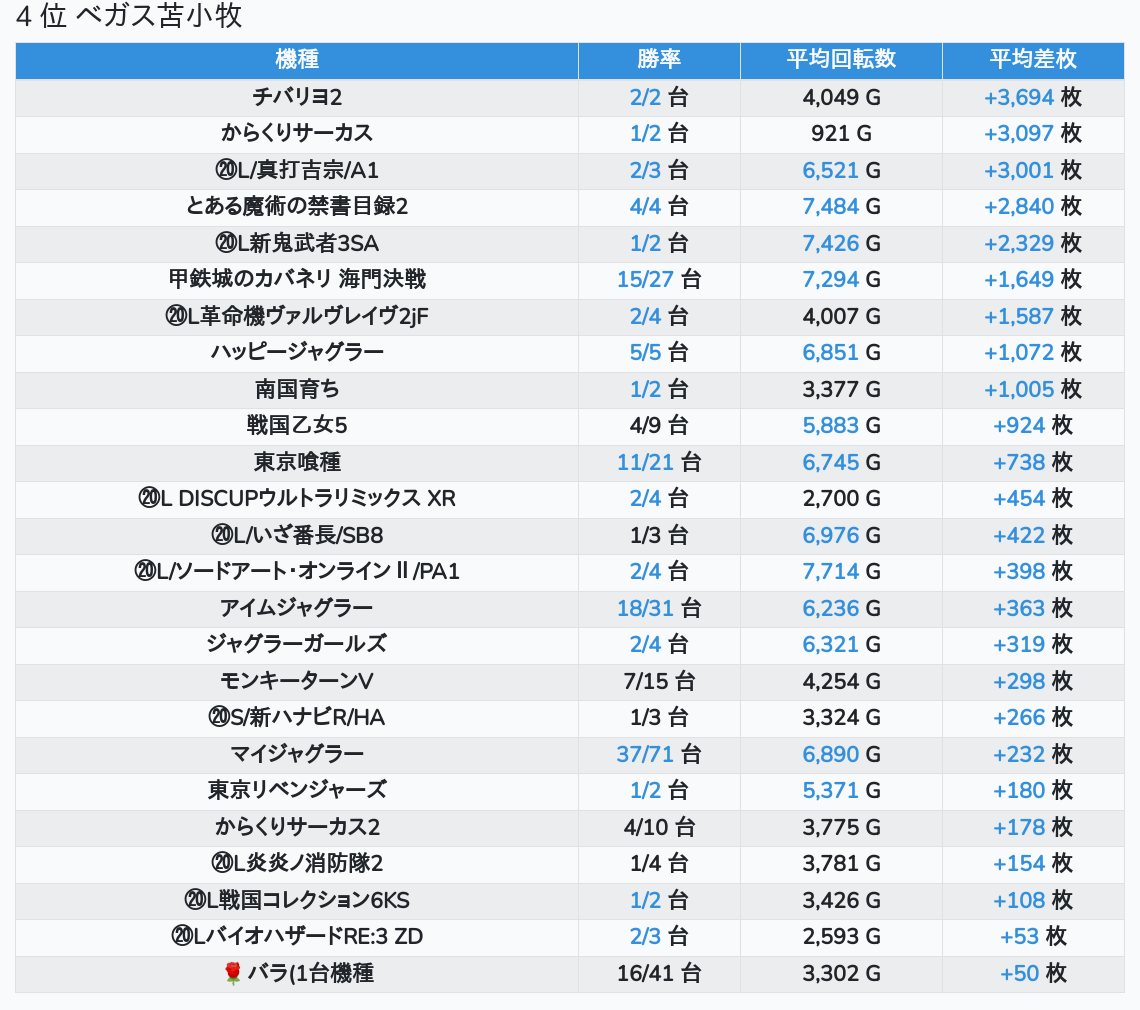Select the 7,484 G average spins cell
The height and width of the screenshot is (1010, 1140).
tap(841, 207)
